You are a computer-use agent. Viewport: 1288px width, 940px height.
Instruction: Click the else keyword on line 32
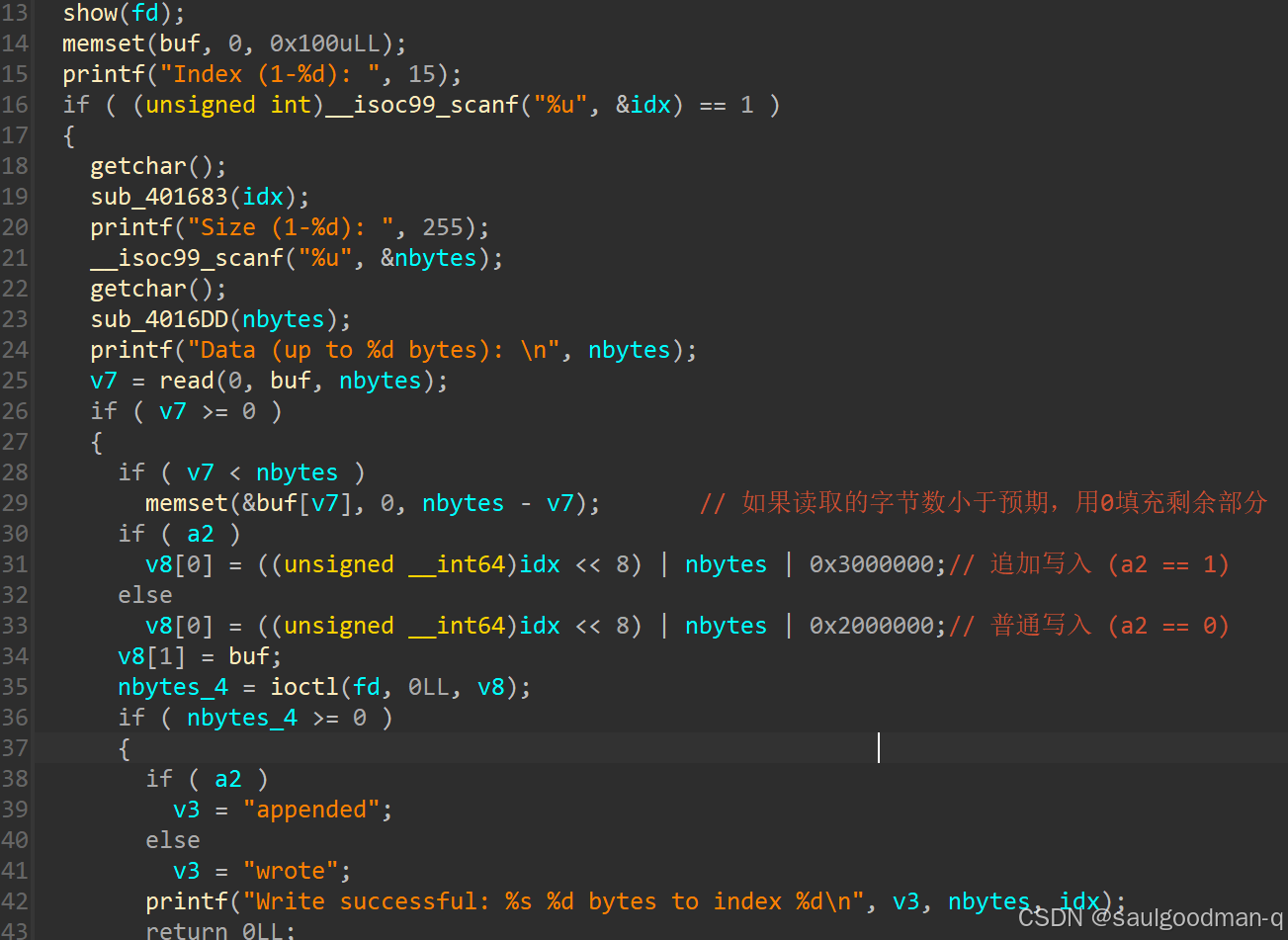[x=145, y=595]
